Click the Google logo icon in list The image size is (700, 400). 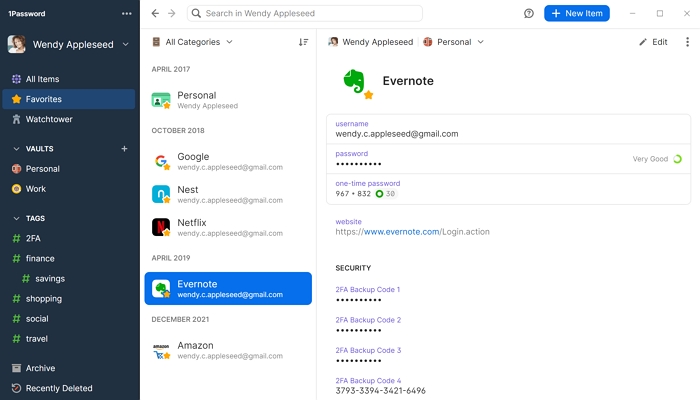(161, 161)
